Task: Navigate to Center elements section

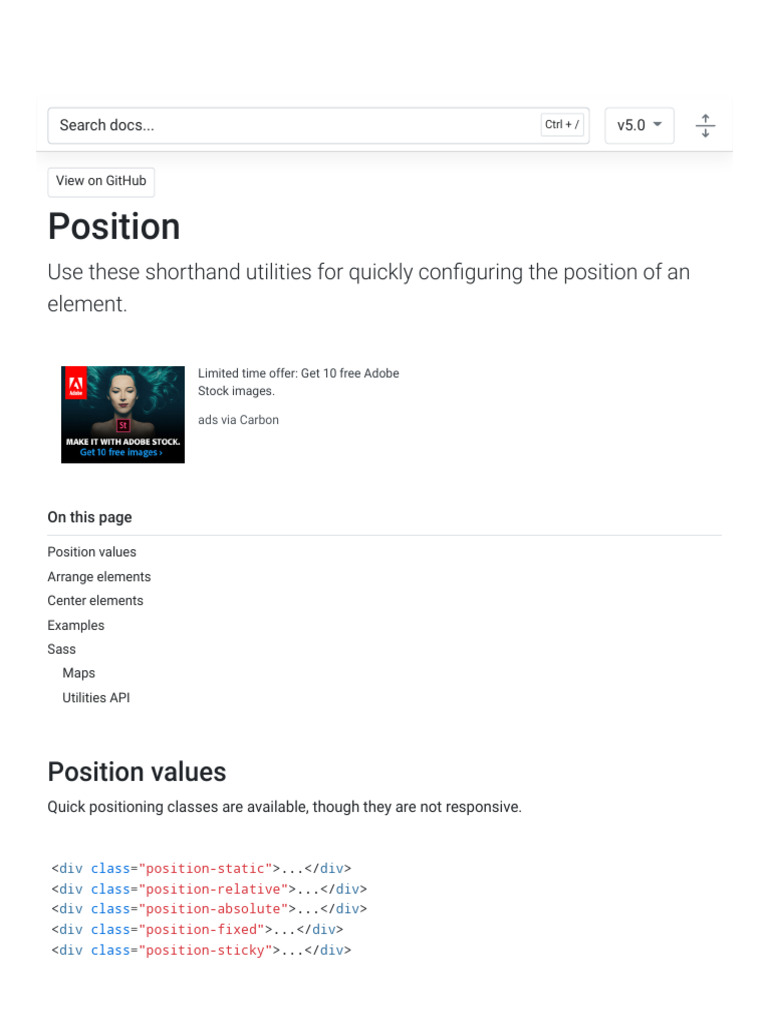Action: click(95, 601)
